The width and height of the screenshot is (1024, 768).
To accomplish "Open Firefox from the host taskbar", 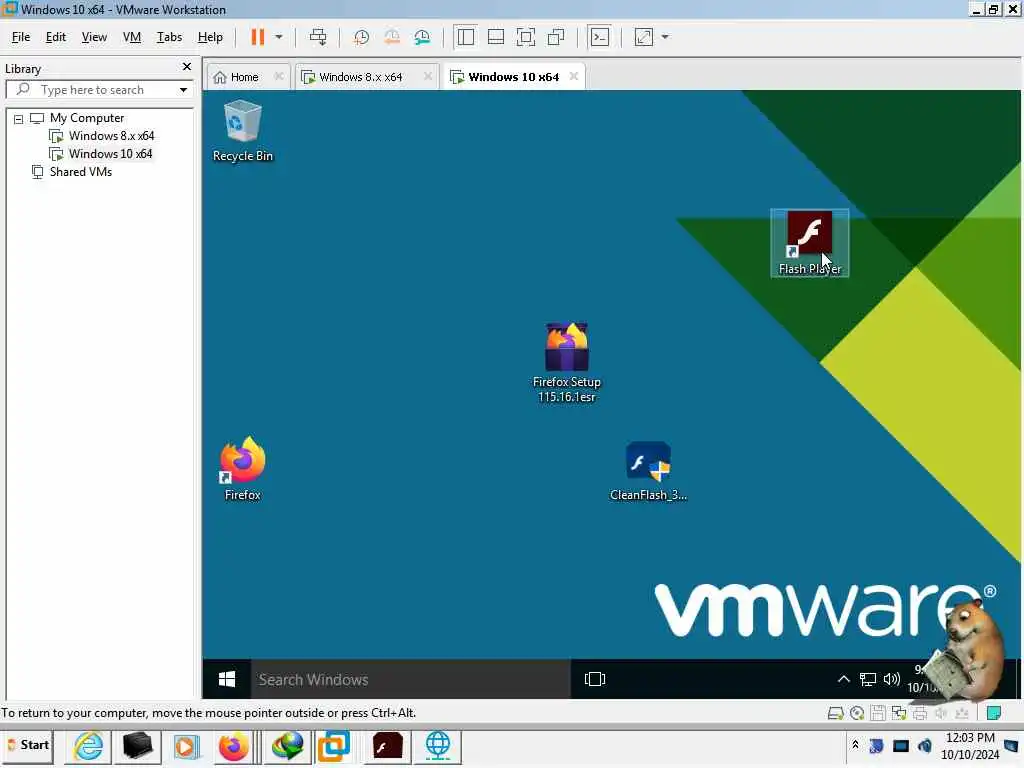I will tap(233, 746).
